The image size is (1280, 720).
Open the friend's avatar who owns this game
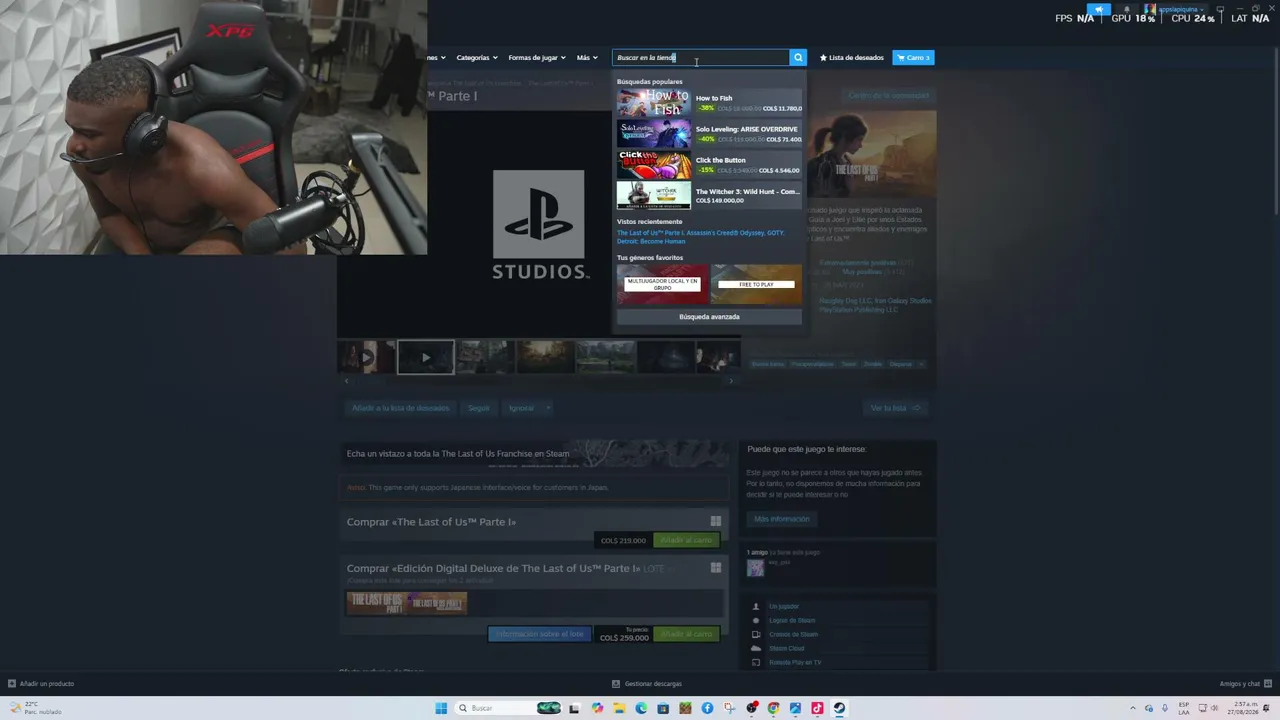pos(755,568)
